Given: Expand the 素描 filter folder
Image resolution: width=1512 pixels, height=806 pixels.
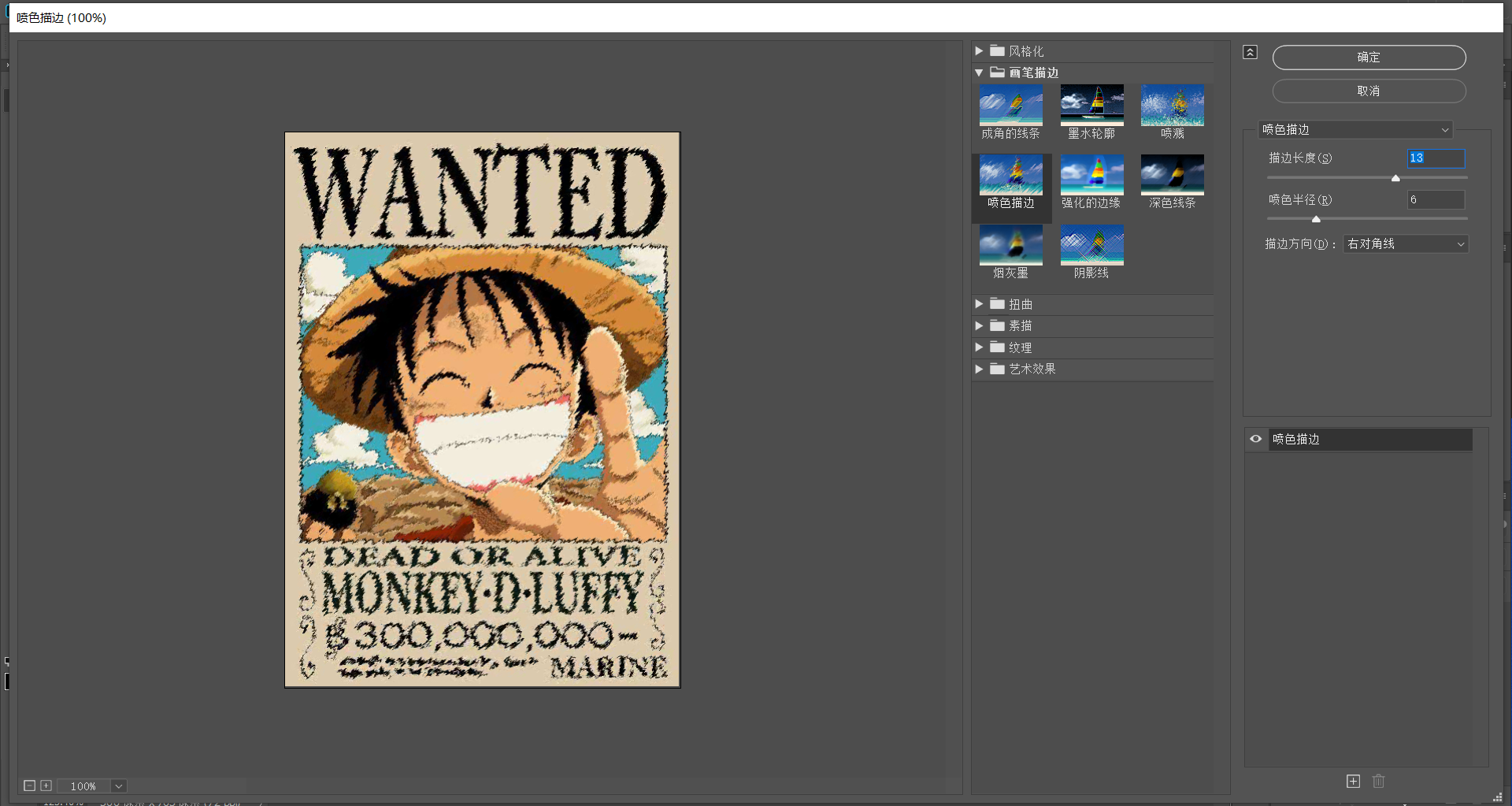Looking at the screenshot, I should (x=979, y=325).
